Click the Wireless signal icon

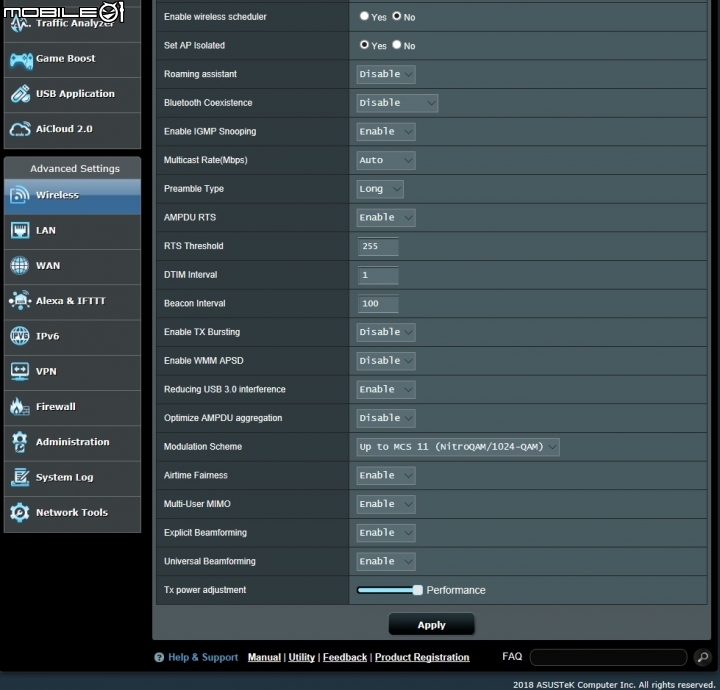click(x=20, y=195)
